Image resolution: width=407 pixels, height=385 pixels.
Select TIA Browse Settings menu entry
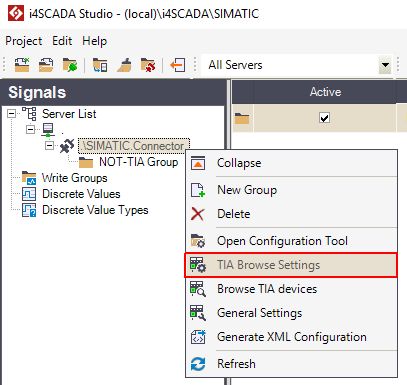coord(291,265)
